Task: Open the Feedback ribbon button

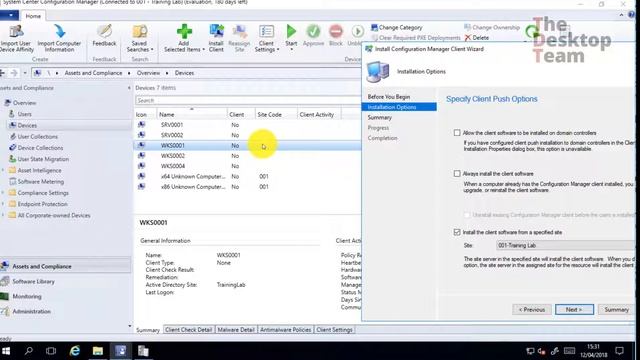Action: (x=104, y=35)
